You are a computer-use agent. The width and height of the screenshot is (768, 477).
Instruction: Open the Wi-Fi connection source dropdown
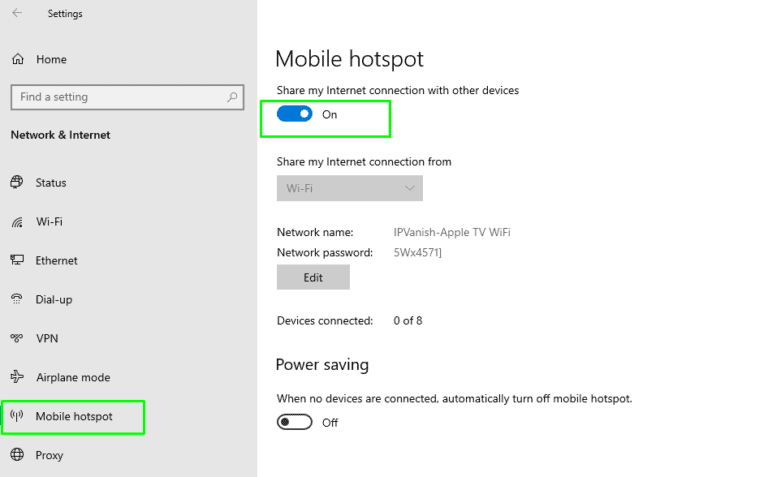[x=349, y=188]
